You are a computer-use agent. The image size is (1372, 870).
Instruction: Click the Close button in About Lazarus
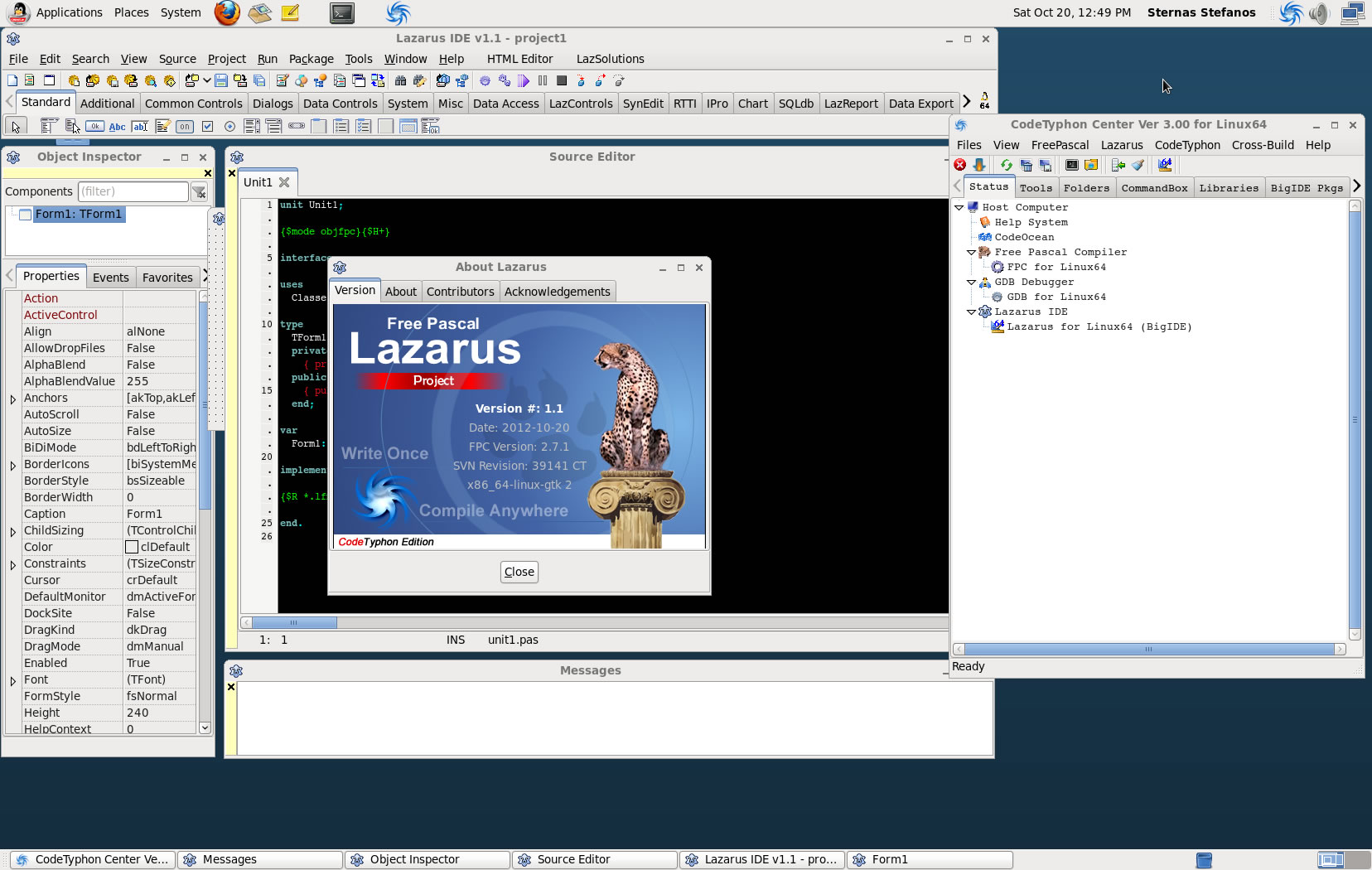pos(519,572)
